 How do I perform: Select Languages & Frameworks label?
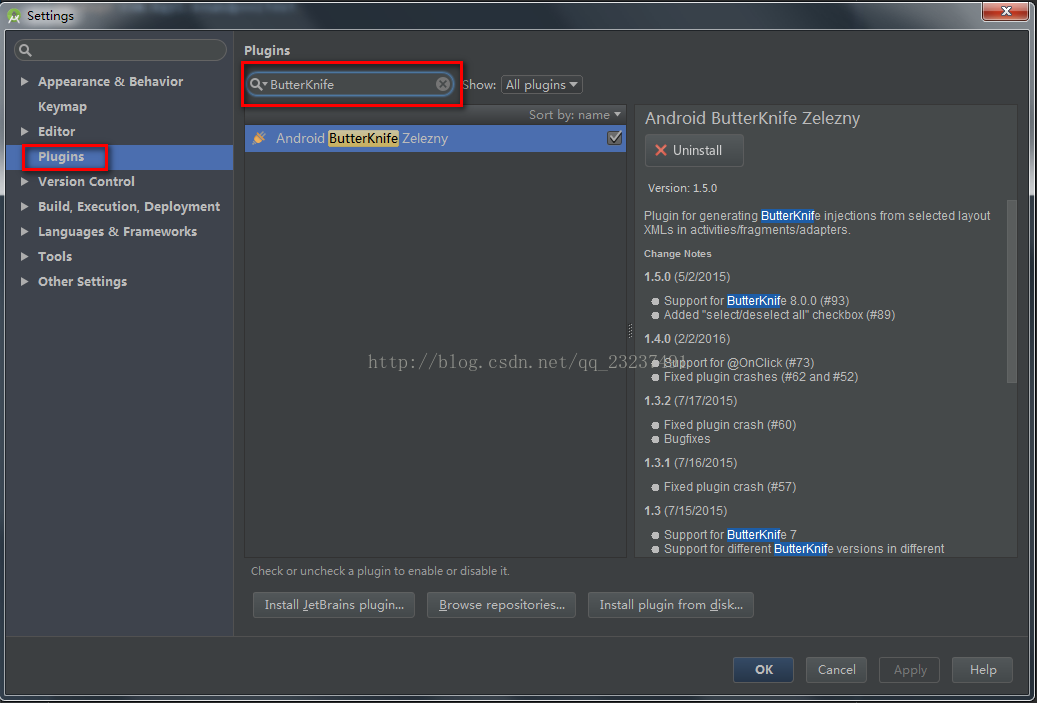point(117,231)
